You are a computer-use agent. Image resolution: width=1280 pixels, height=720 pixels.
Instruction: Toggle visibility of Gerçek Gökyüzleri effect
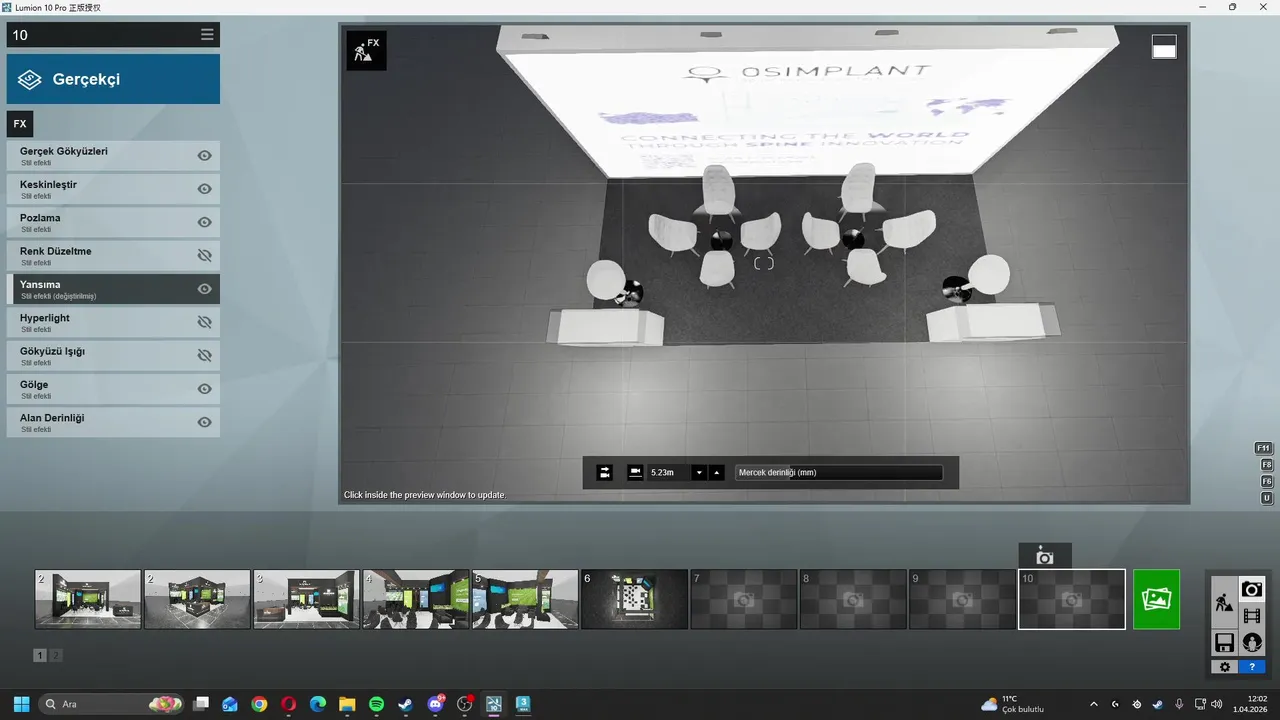[204, 156]
